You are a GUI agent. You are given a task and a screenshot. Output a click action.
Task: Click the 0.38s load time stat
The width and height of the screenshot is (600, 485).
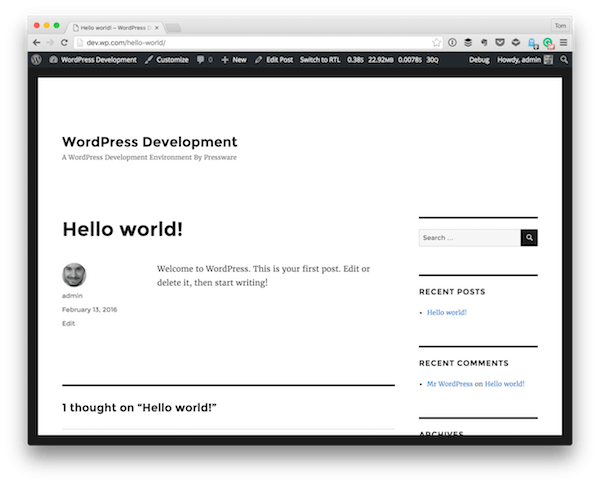[x=355, y=60]
